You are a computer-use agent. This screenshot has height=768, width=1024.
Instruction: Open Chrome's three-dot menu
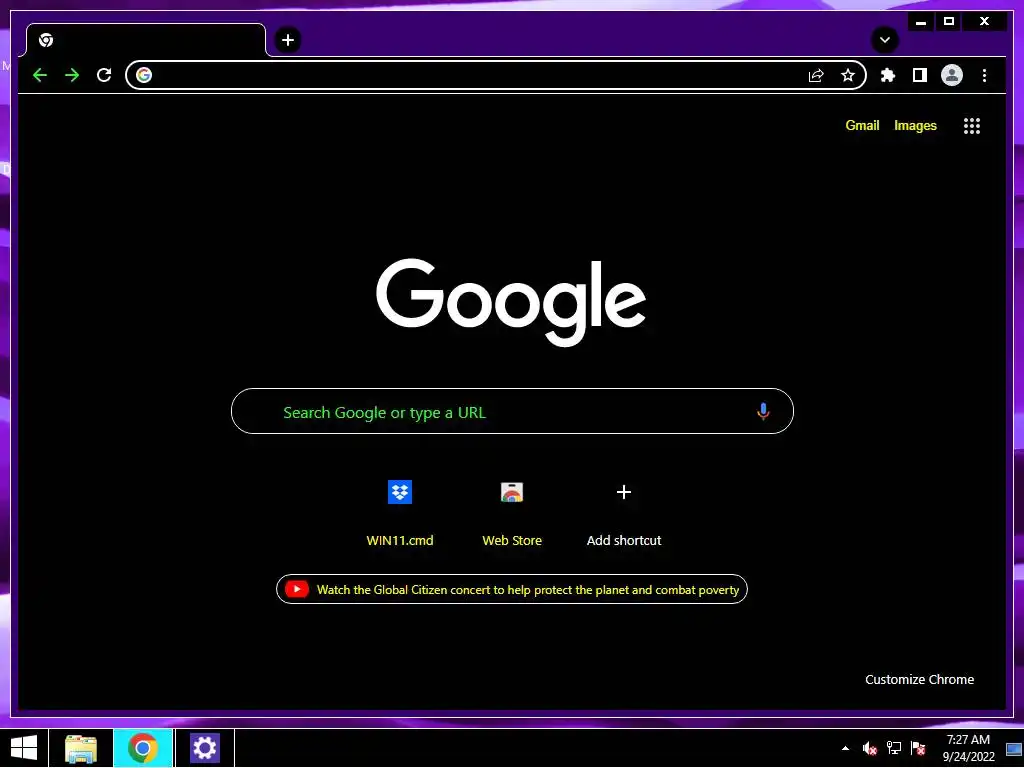pyautogui.click(x=984, y=76)
